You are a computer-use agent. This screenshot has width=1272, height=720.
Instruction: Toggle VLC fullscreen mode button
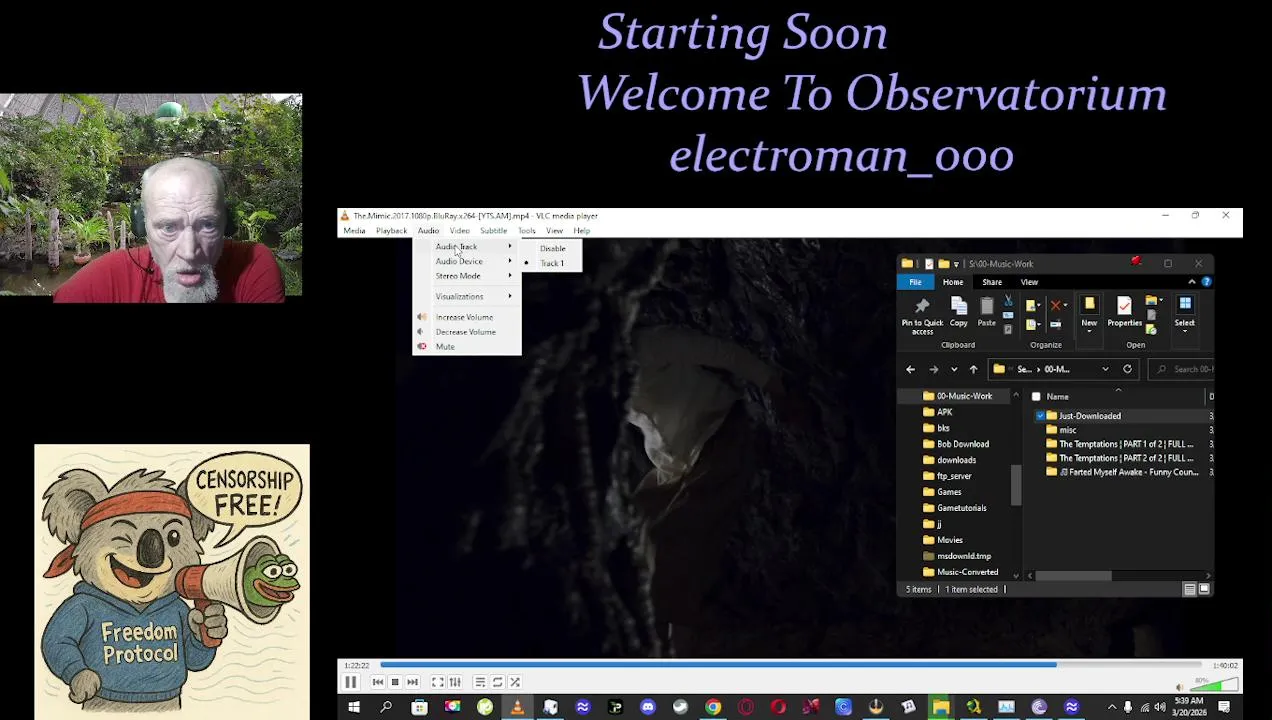click(x=438, y=682)
